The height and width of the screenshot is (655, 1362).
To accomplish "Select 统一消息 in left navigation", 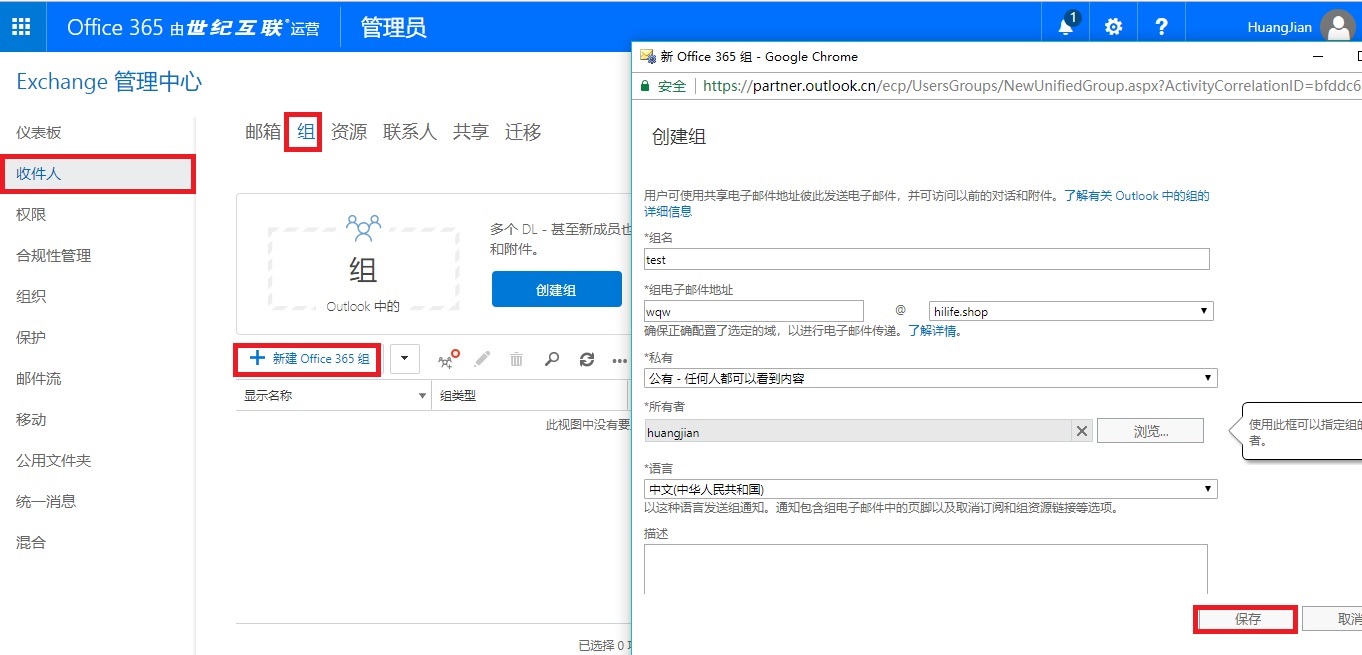I will (x=46, y=502).
